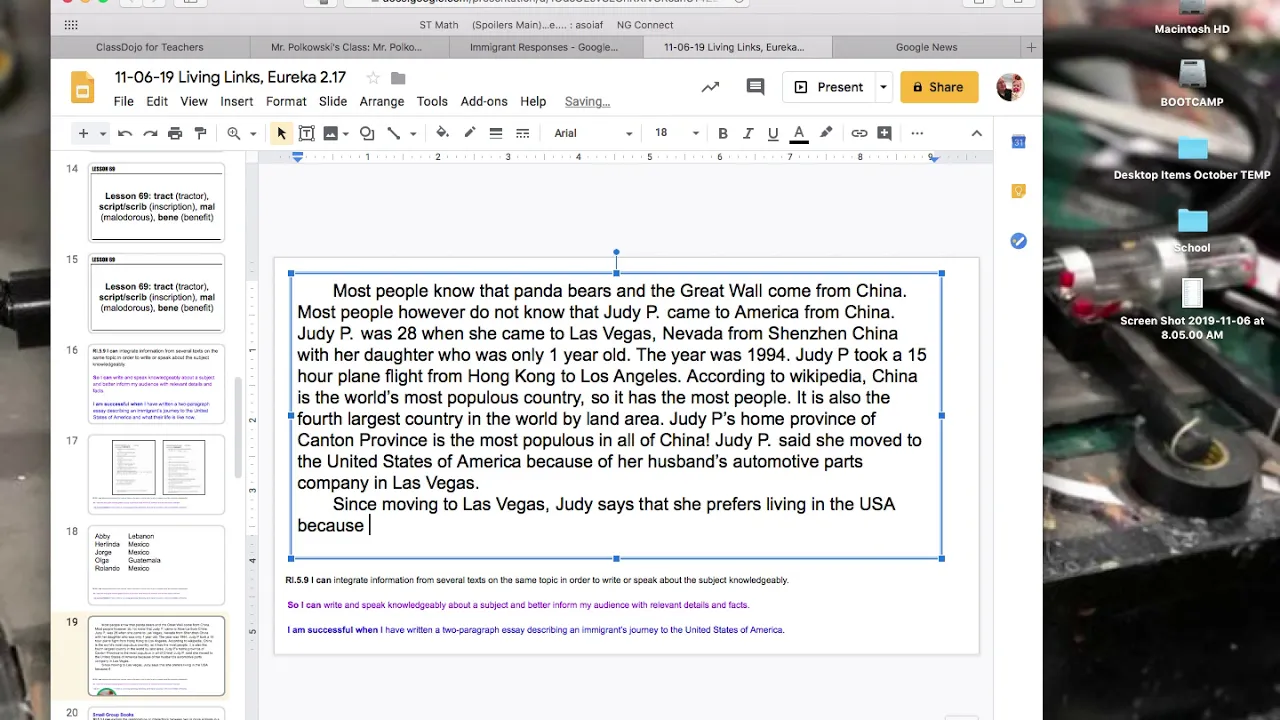Screen dimensions: 1280x720
Task: Open the Format menu
Action: point(286,101)
